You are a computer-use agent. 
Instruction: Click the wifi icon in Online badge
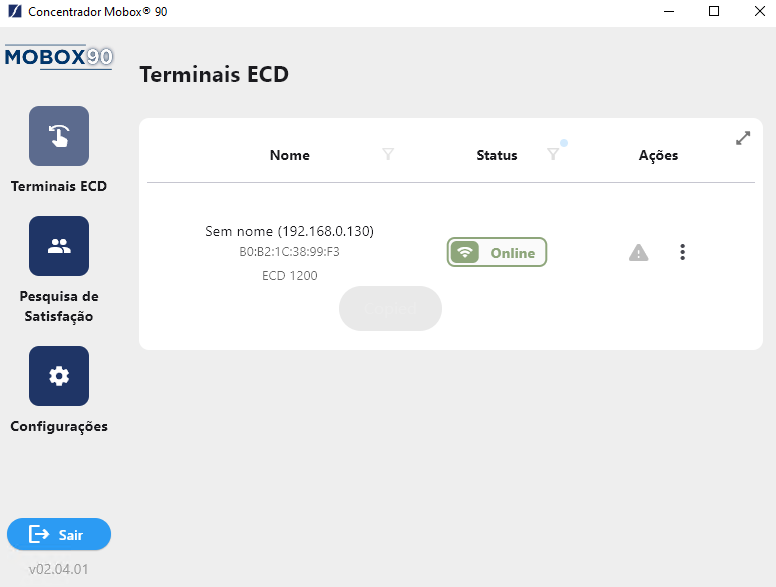tap(464, 252)
